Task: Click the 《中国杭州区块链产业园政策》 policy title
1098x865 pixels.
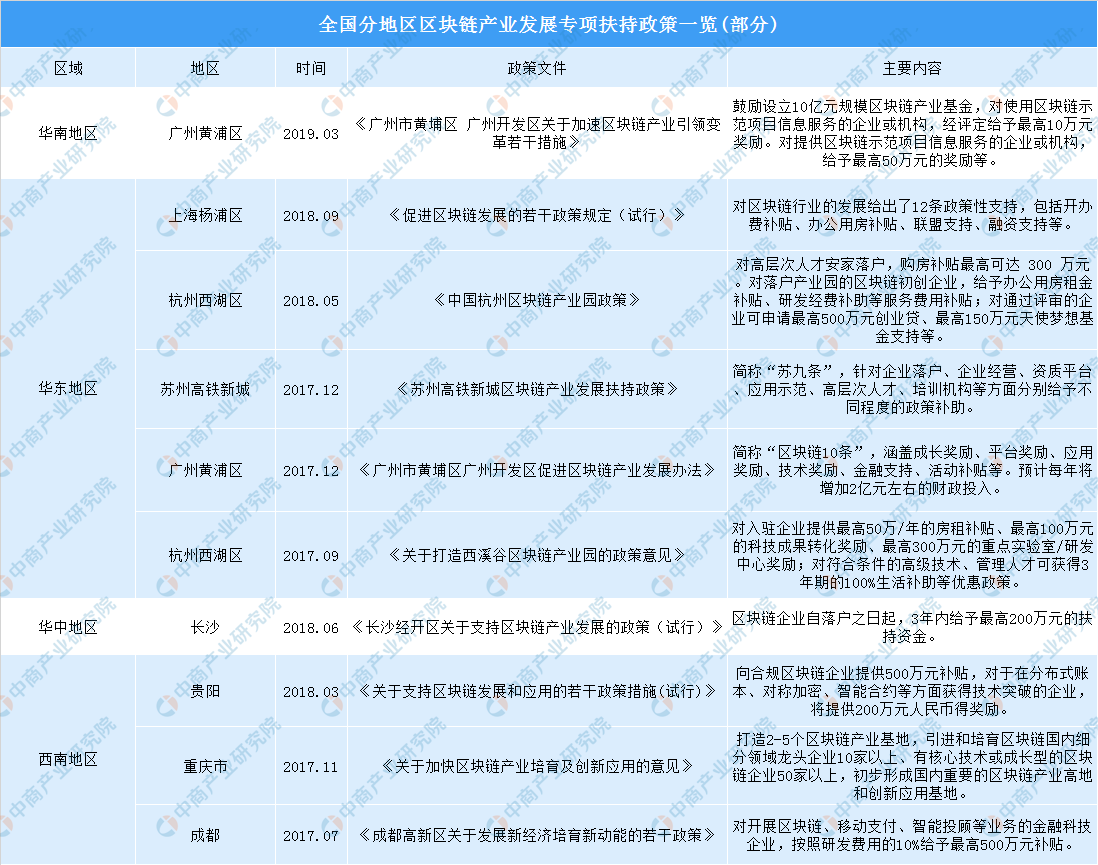Action: point(537,299)
